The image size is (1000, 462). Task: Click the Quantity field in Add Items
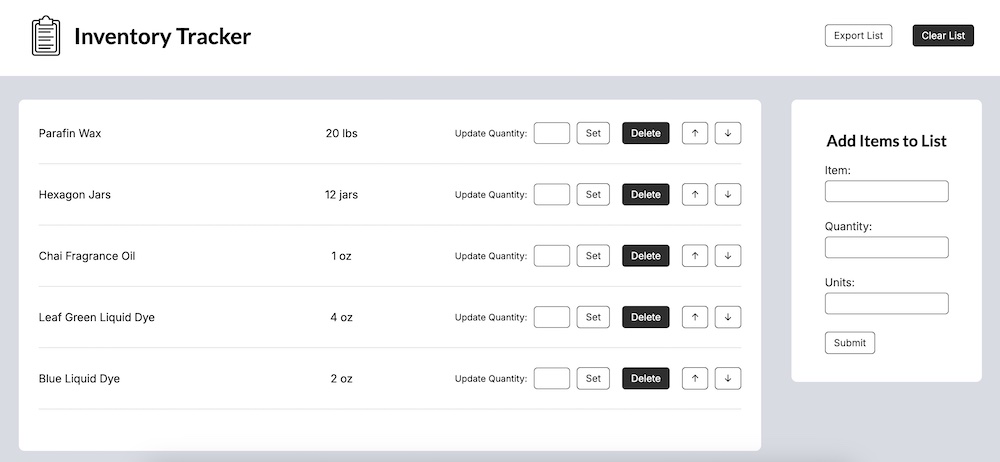tap(886, 247)
